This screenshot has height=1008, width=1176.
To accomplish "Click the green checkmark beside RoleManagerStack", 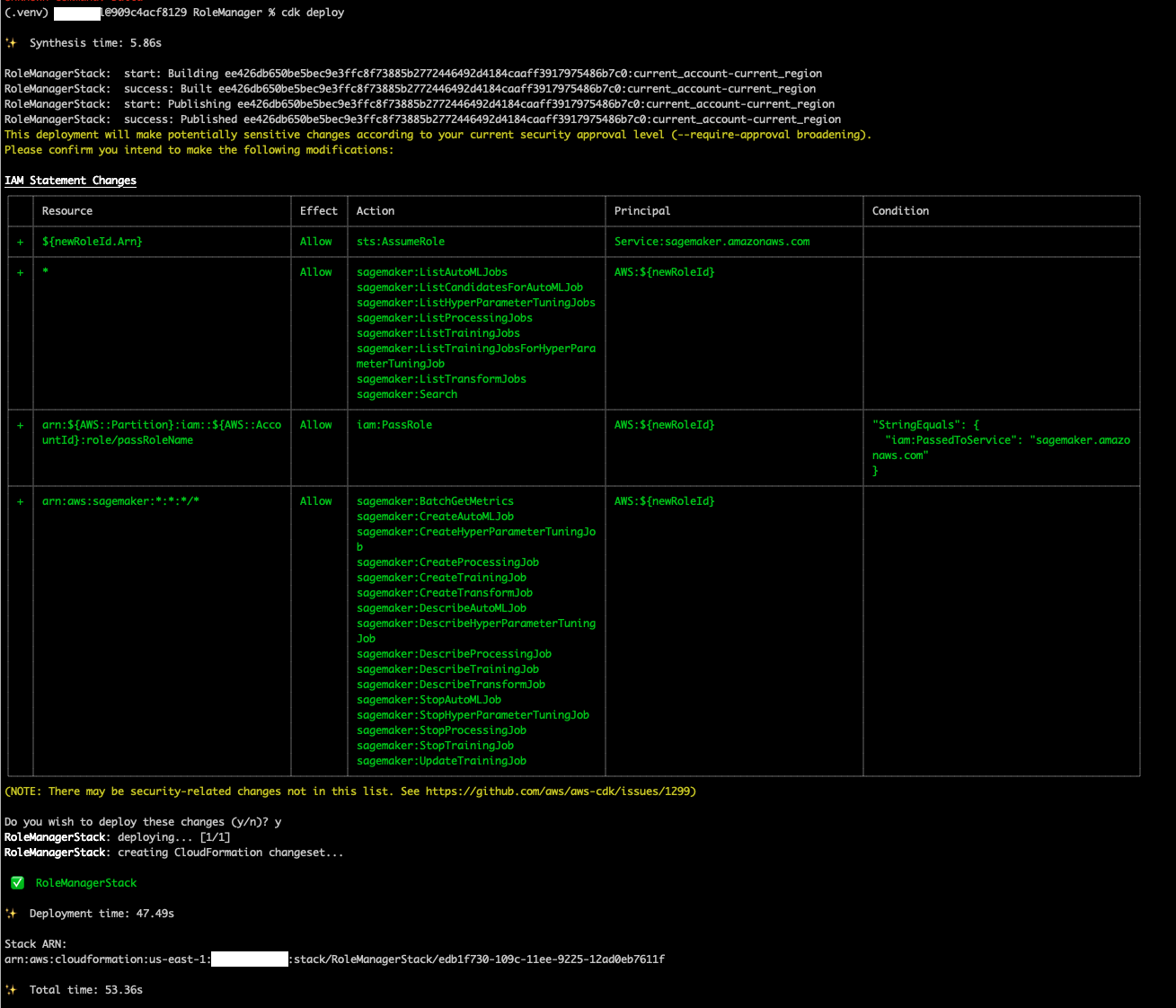I will pos(17,883).
